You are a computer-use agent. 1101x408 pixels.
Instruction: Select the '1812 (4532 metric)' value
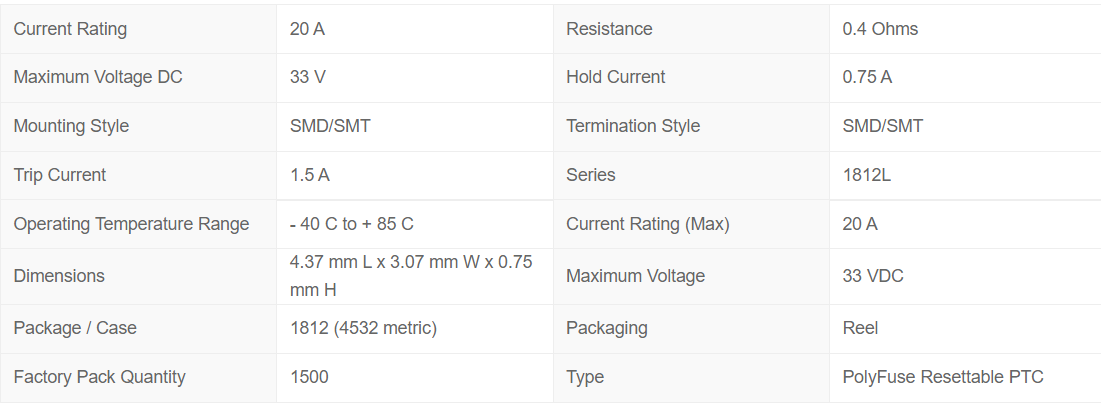tap(363, 328)
